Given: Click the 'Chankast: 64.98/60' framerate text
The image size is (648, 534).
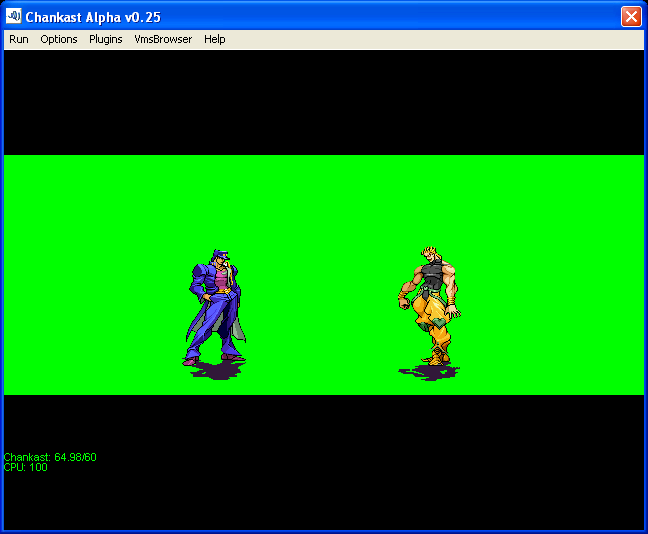Looking at the screenshot, I should coord(50,457).
